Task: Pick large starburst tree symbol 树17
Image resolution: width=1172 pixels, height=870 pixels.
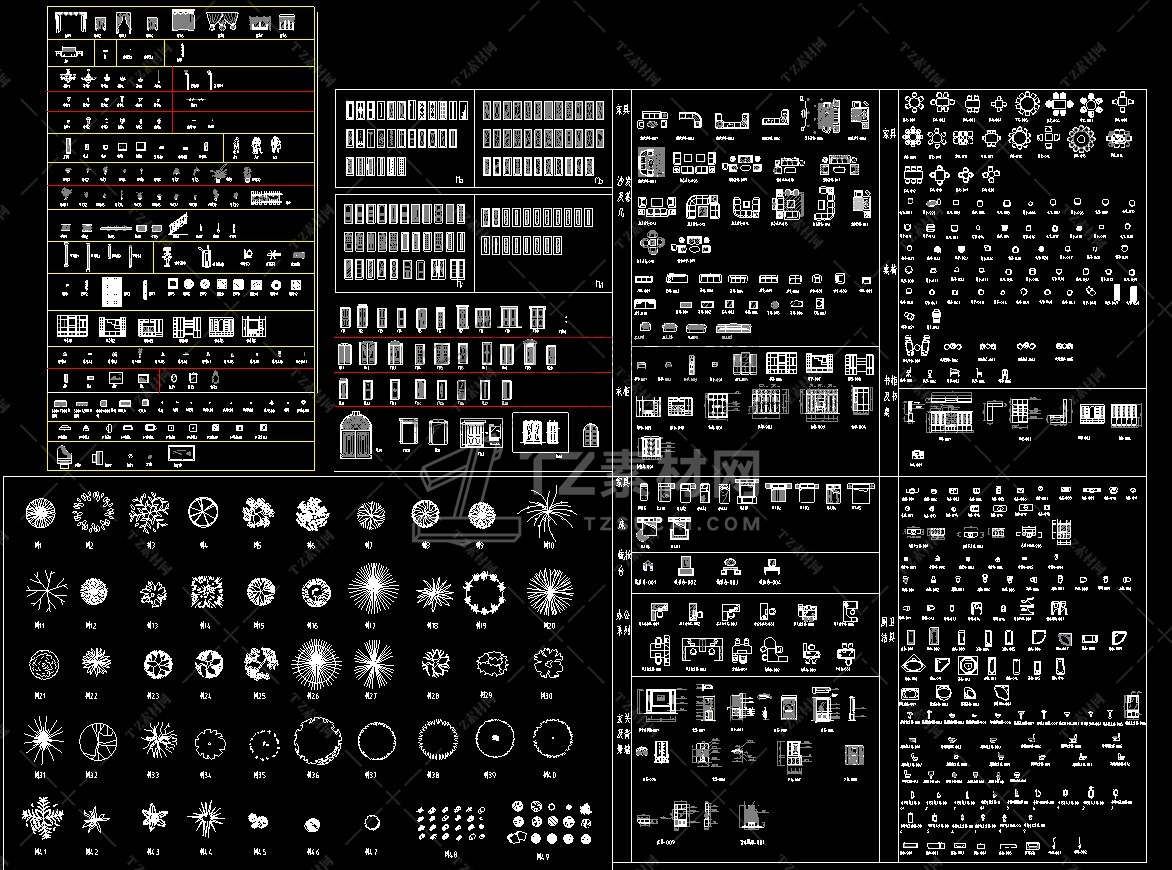Action: pyautogui.click(x=374, y=589)
